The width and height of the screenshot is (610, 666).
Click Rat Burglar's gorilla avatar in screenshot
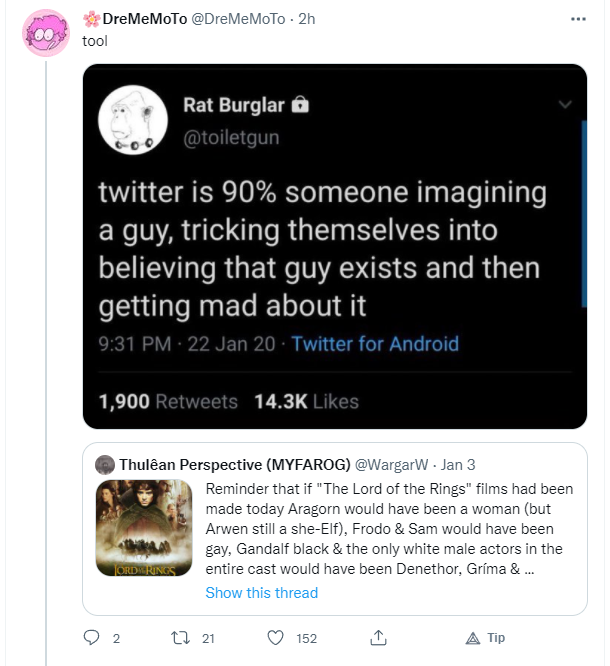pos(133,120)
